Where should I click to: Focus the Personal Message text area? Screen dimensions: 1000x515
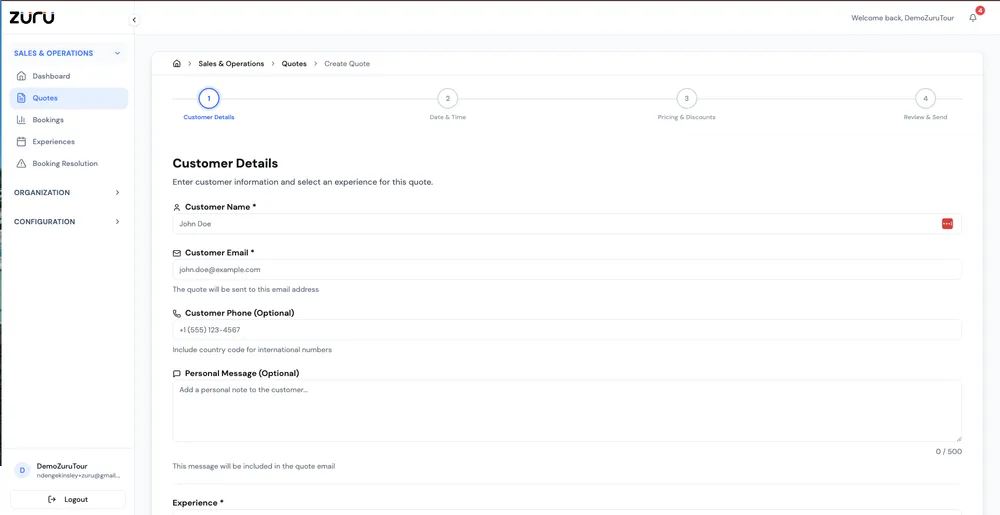click(567, 411)
